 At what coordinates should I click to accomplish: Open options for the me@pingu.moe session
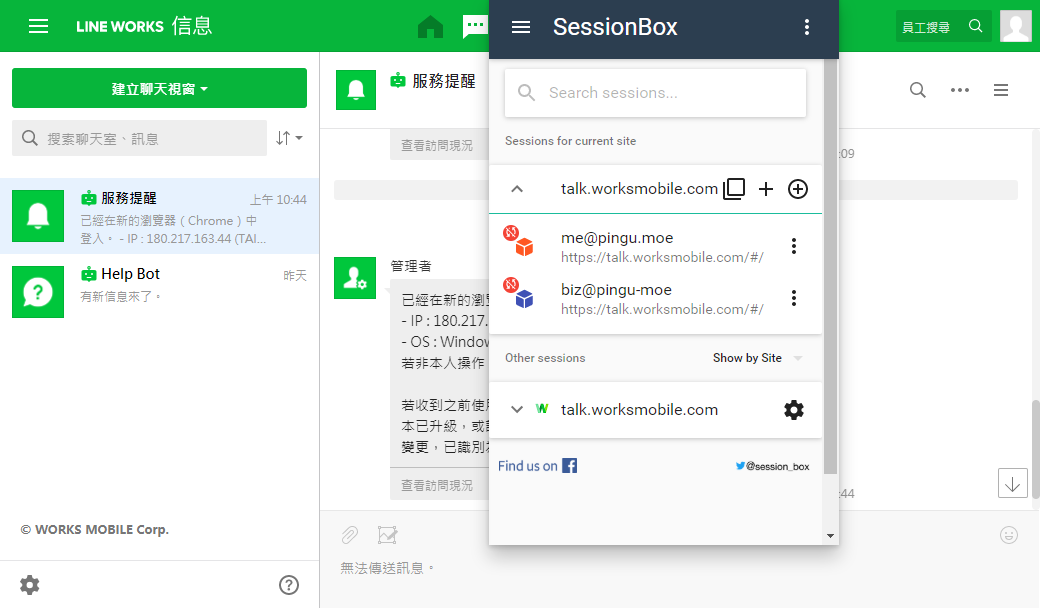pos(793,245)
